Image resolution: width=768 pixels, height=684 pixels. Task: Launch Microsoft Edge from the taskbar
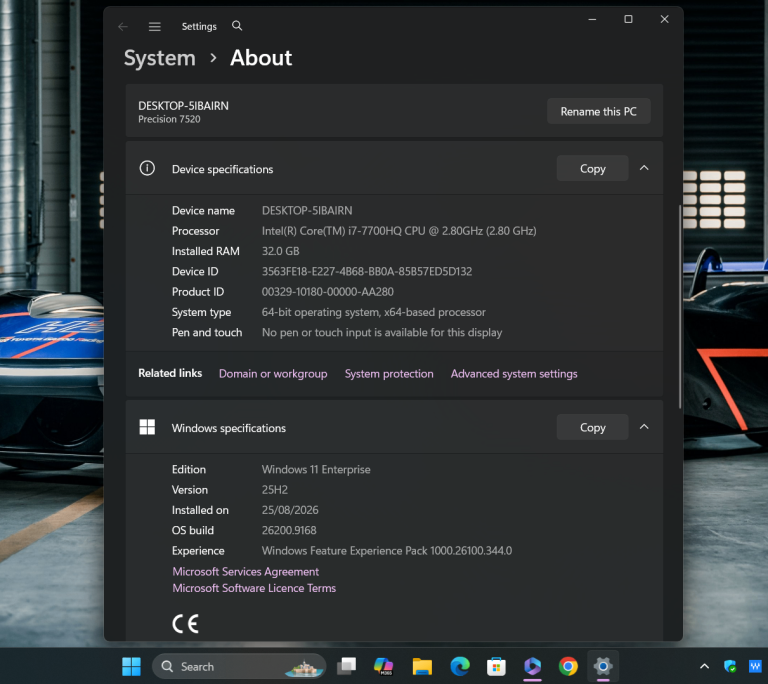point(459,666)
